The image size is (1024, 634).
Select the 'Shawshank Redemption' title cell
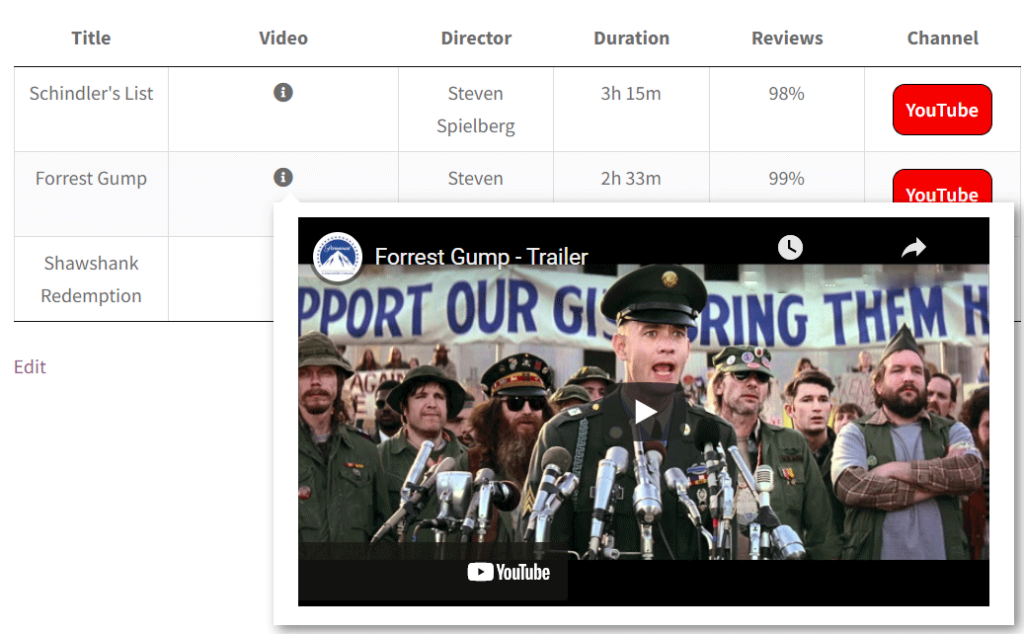click(91, 279)
